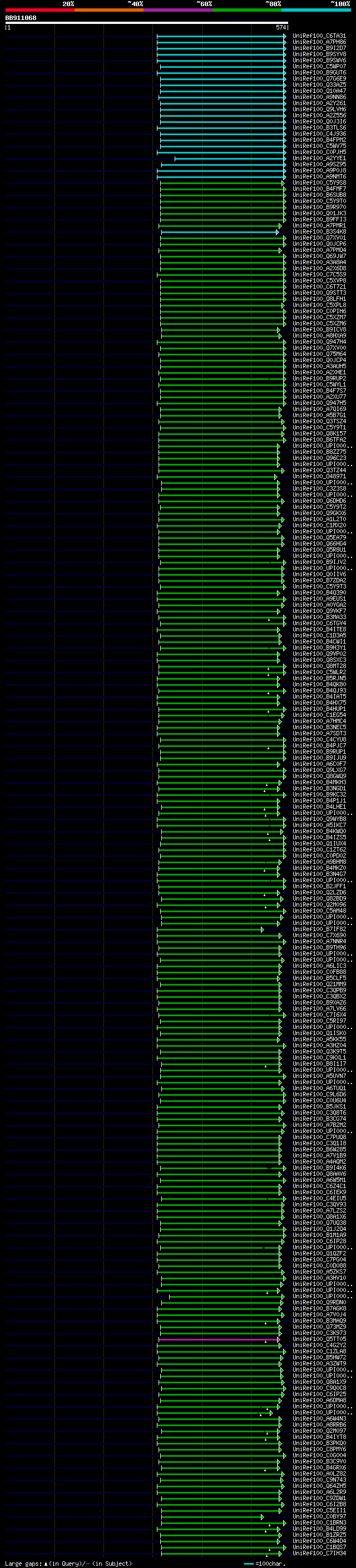356x1568 pixels.
Task: Open hit UniRef100_B9SYV8
Action: (x=319, y=54)
